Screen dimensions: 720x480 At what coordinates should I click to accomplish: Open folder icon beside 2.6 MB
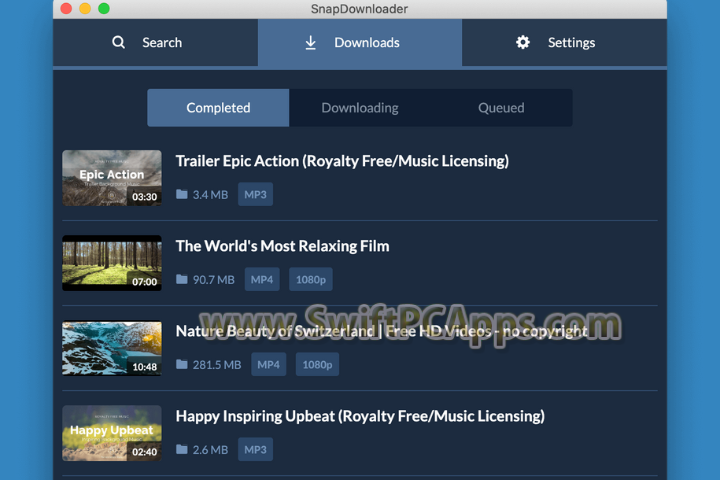pos(182,449)
